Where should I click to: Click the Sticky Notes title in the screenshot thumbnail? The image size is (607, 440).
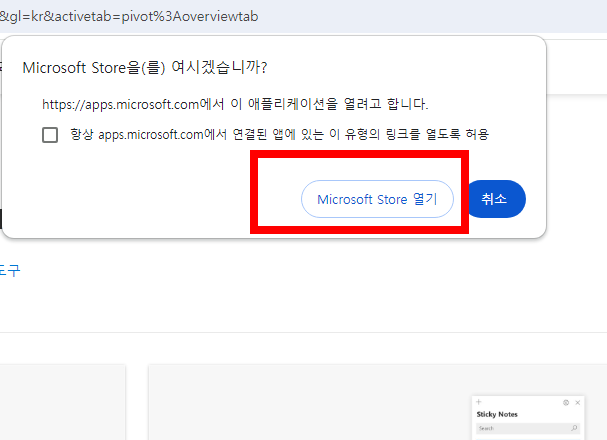point(497,414)
